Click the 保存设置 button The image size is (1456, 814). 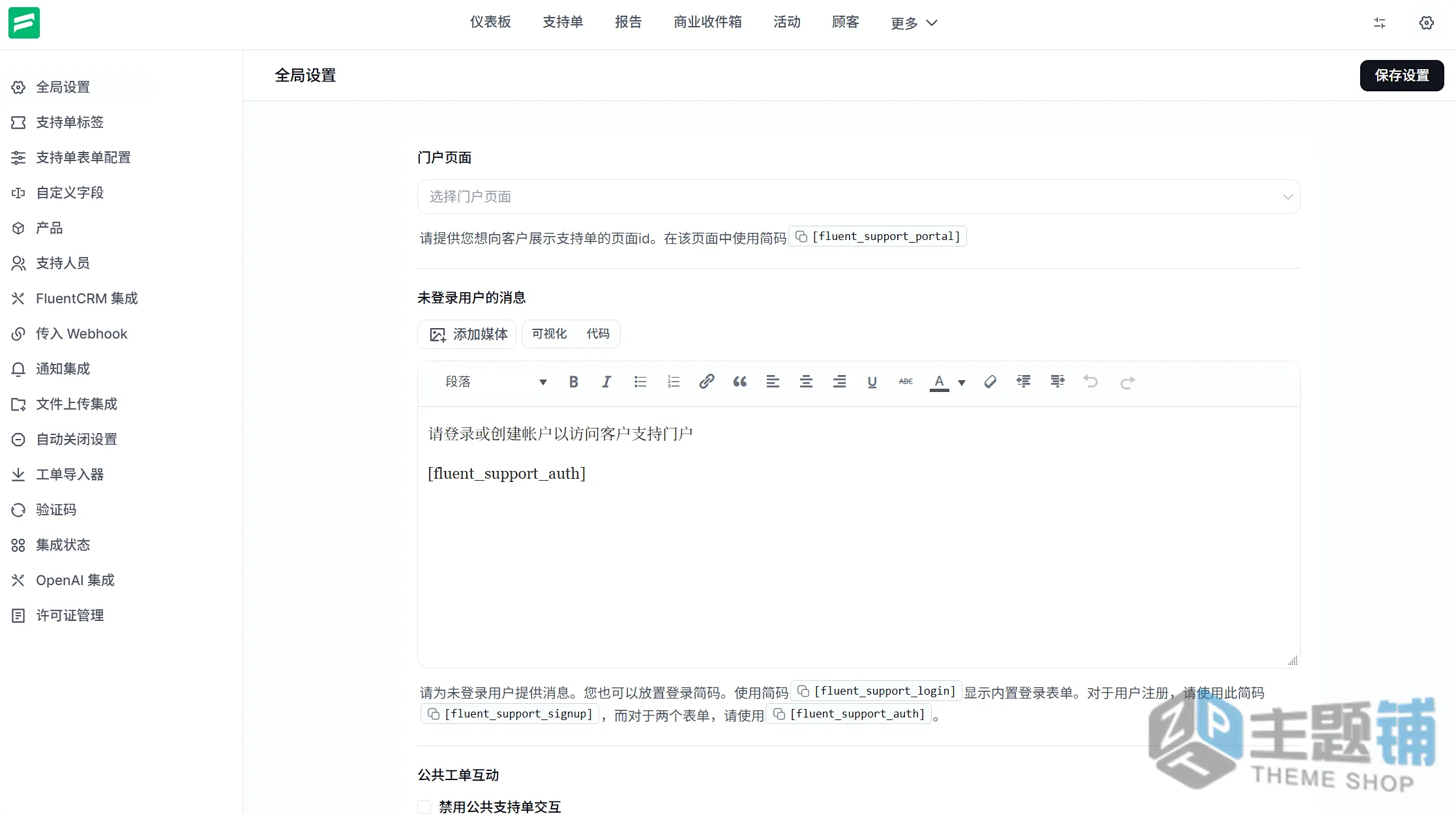click(1402, 76)
